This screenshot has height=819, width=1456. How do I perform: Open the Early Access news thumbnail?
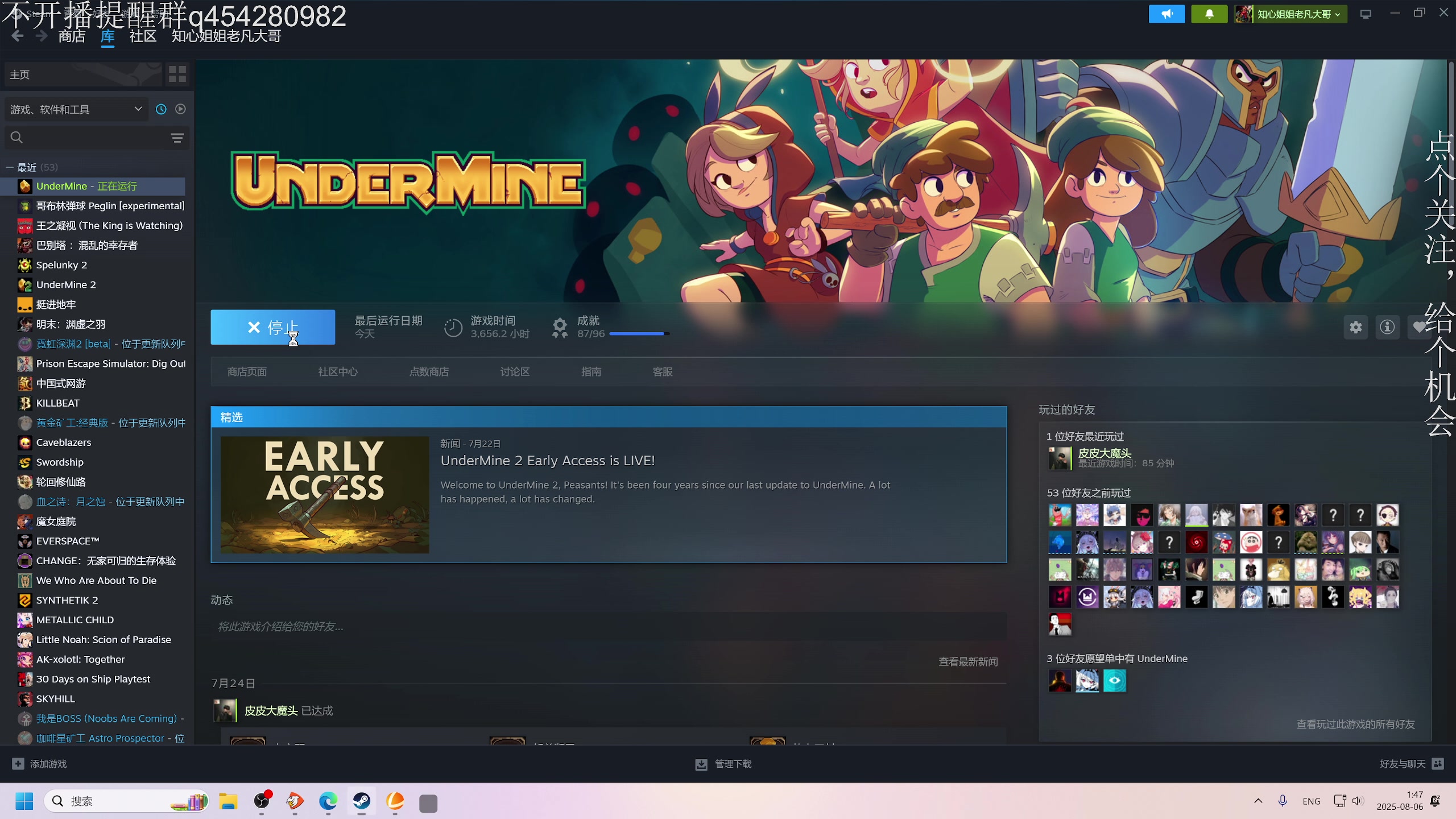tap(325, 495)
